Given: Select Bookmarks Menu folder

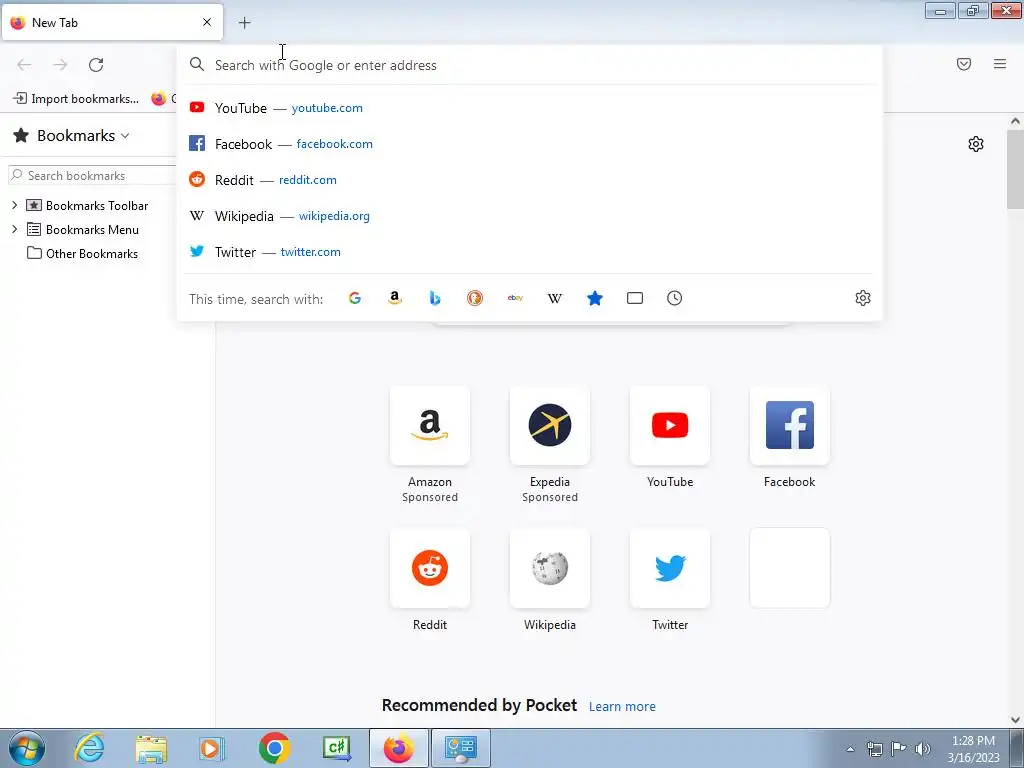Looking at the screenshot, I should pos(83,229).
